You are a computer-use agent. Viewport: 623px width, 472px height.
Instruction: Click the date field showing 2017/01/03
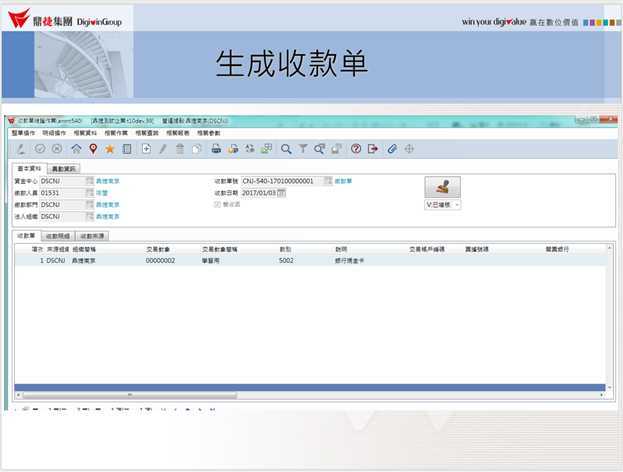coord(259,193)
